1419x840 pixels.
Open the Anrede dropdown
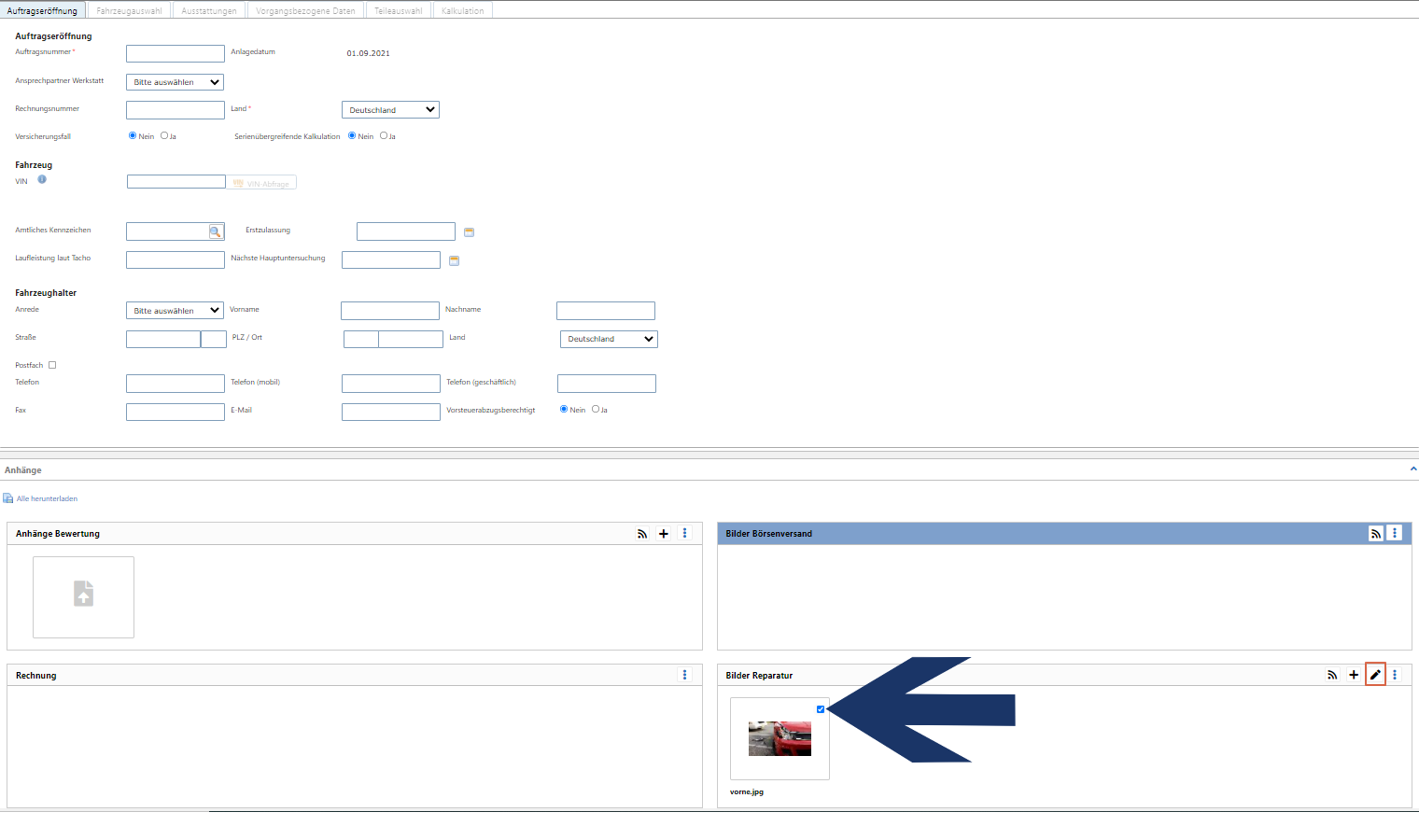176,311
